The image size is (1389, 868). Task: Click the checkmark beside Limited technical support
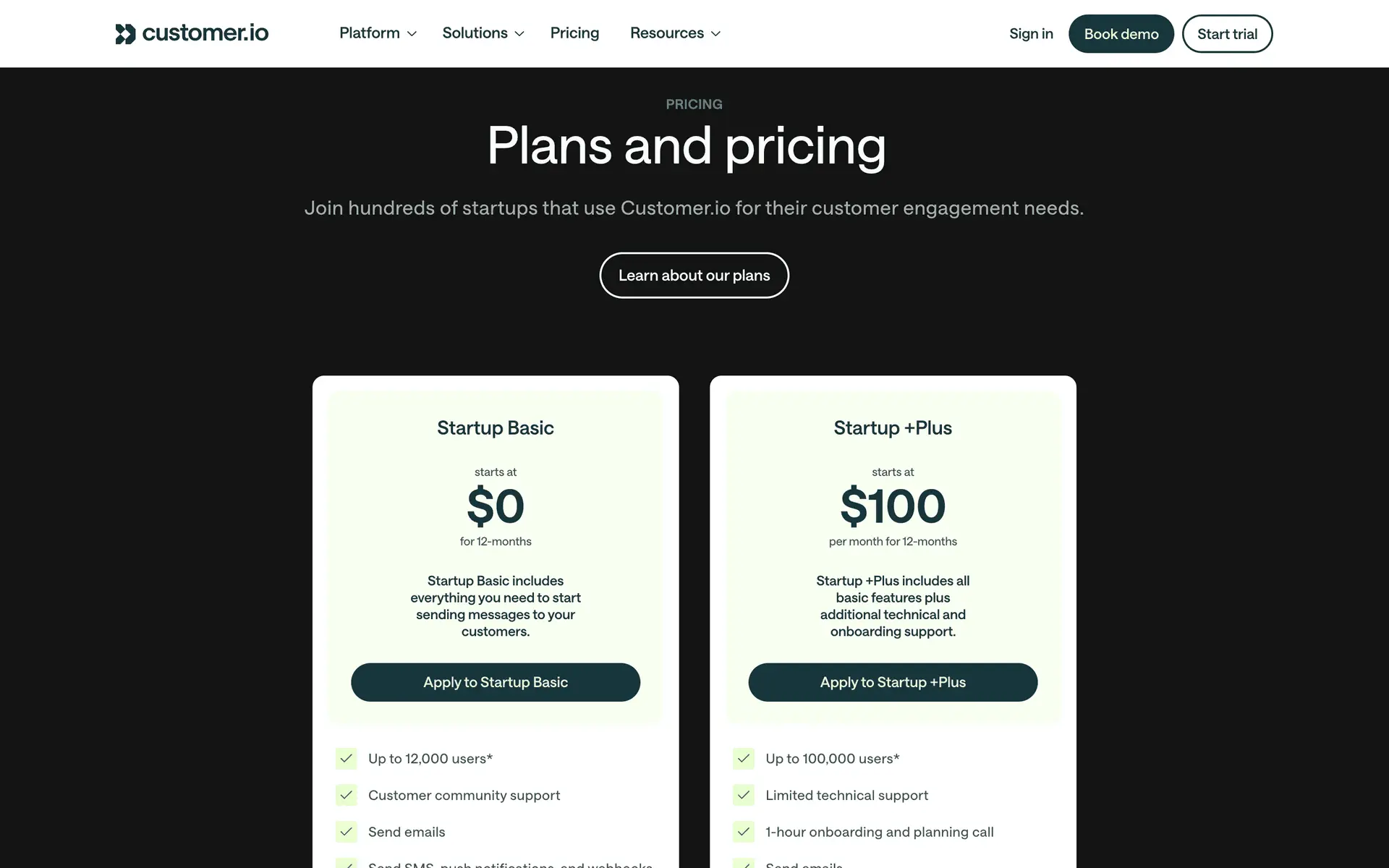[744, 795]
